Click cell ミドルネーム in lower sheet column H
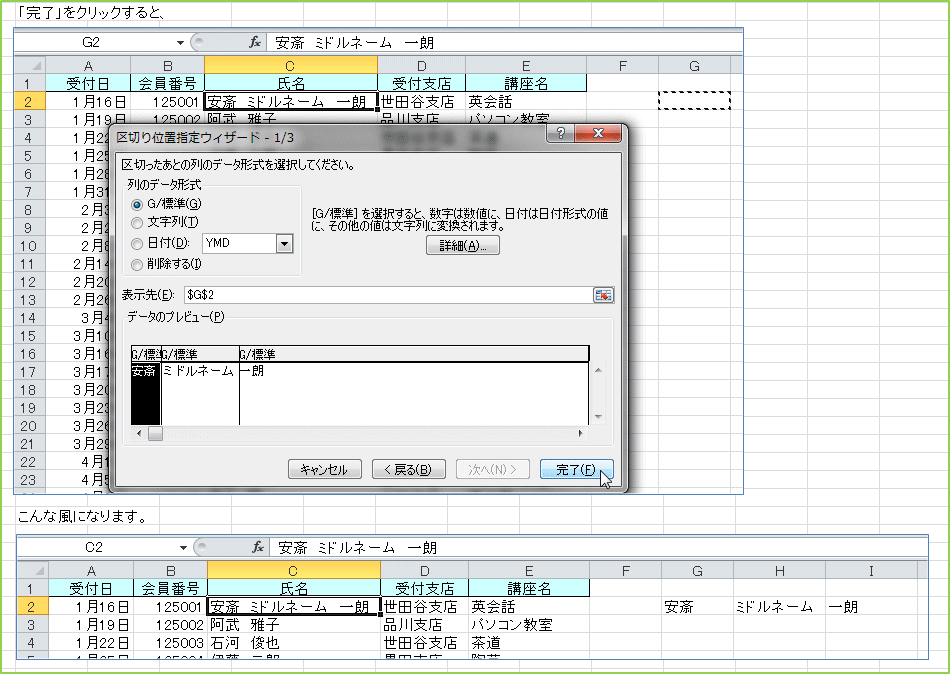Screen dimensions: 950x674 pyautogui.click(x=780, y=606)
